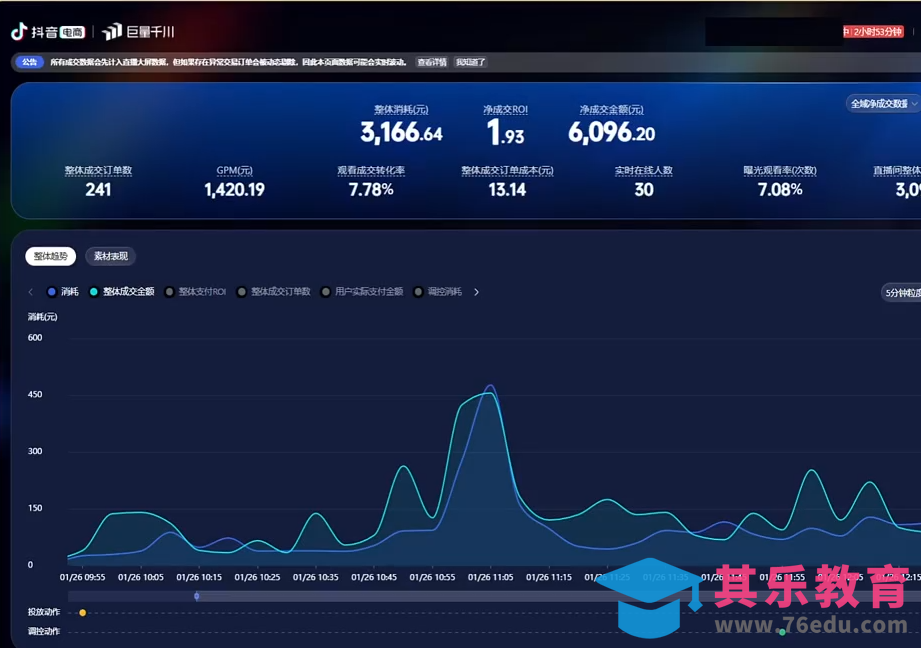The image size is (921, 648).
Task: Switch to the 整体趋势 tab
Action: click(51, 256)
